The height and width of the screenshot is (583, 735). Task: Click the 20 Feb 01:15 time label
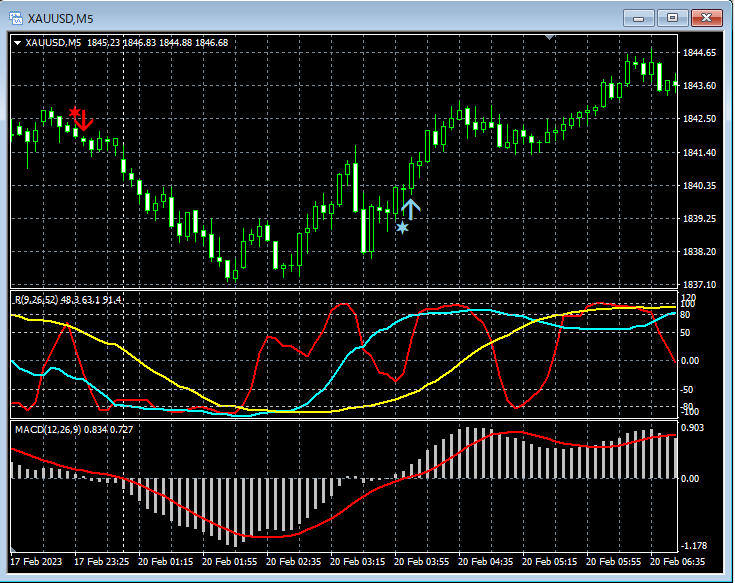point(165,561)
